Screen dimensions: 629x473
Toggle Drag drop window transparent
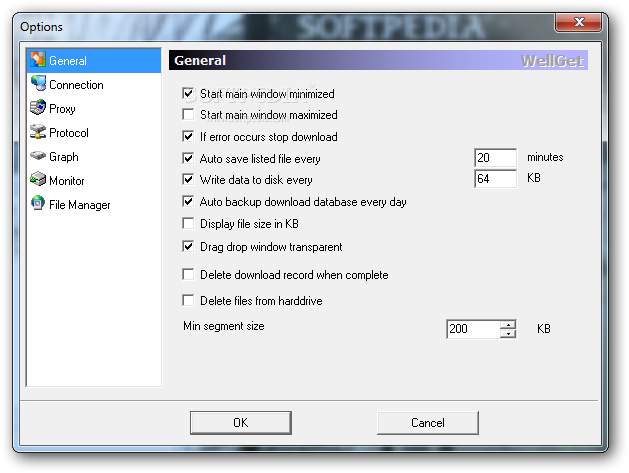188,246
